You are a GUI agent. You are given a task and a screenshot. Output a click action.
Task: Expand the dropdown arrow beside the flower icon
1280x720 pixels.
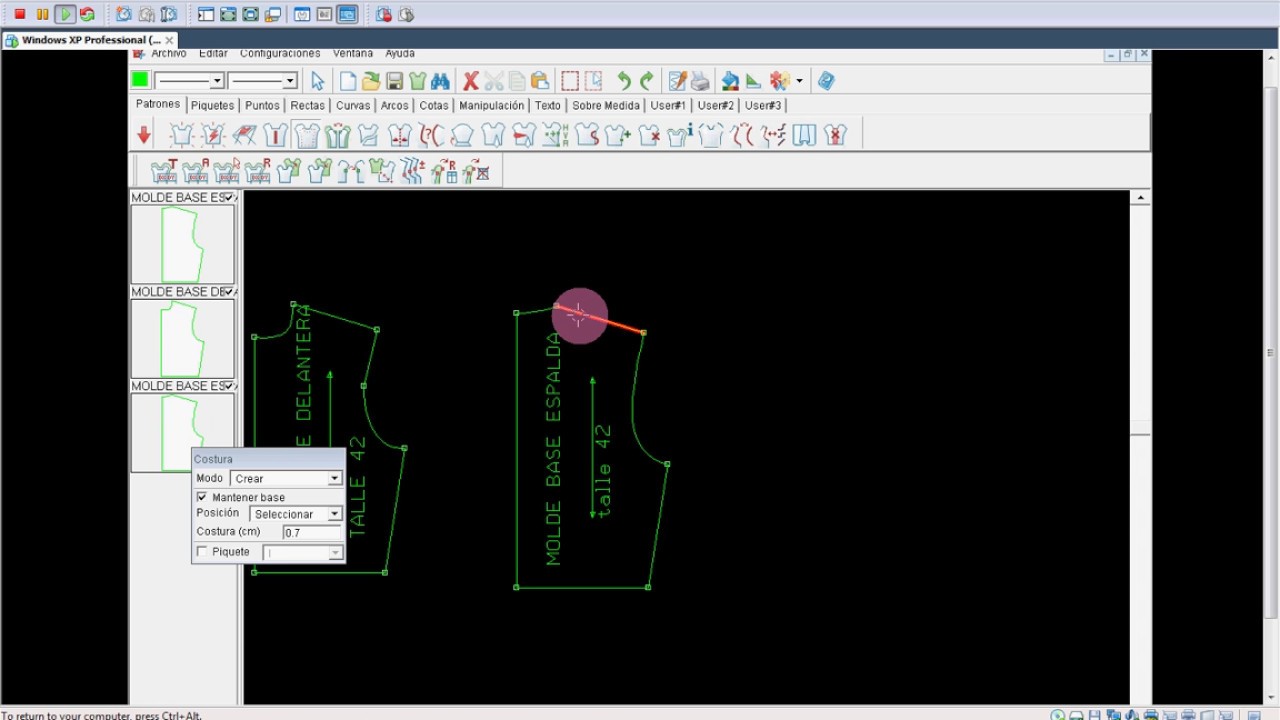(x=799, y=81)
